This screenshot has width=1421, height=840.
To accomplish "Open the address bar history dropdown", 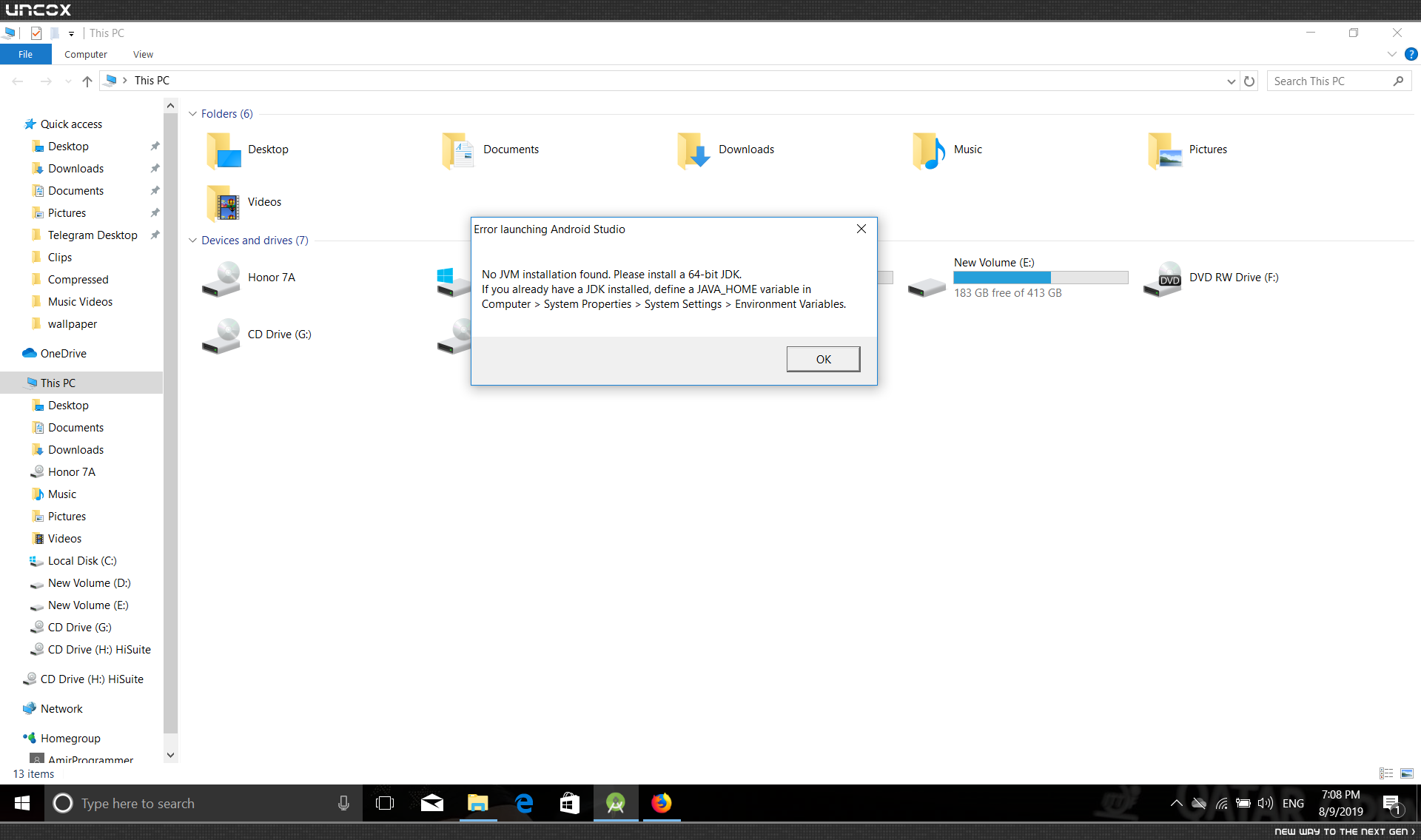I will (x=1232, y=81).
